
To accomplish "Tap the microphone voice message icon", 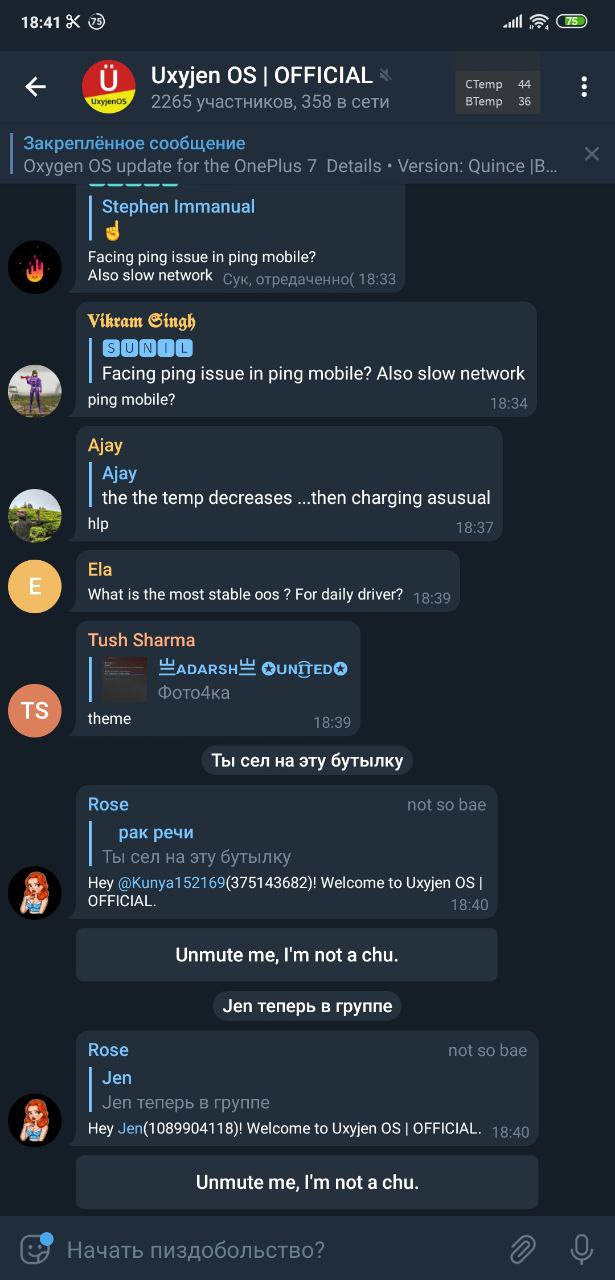I will [581, 1249].
